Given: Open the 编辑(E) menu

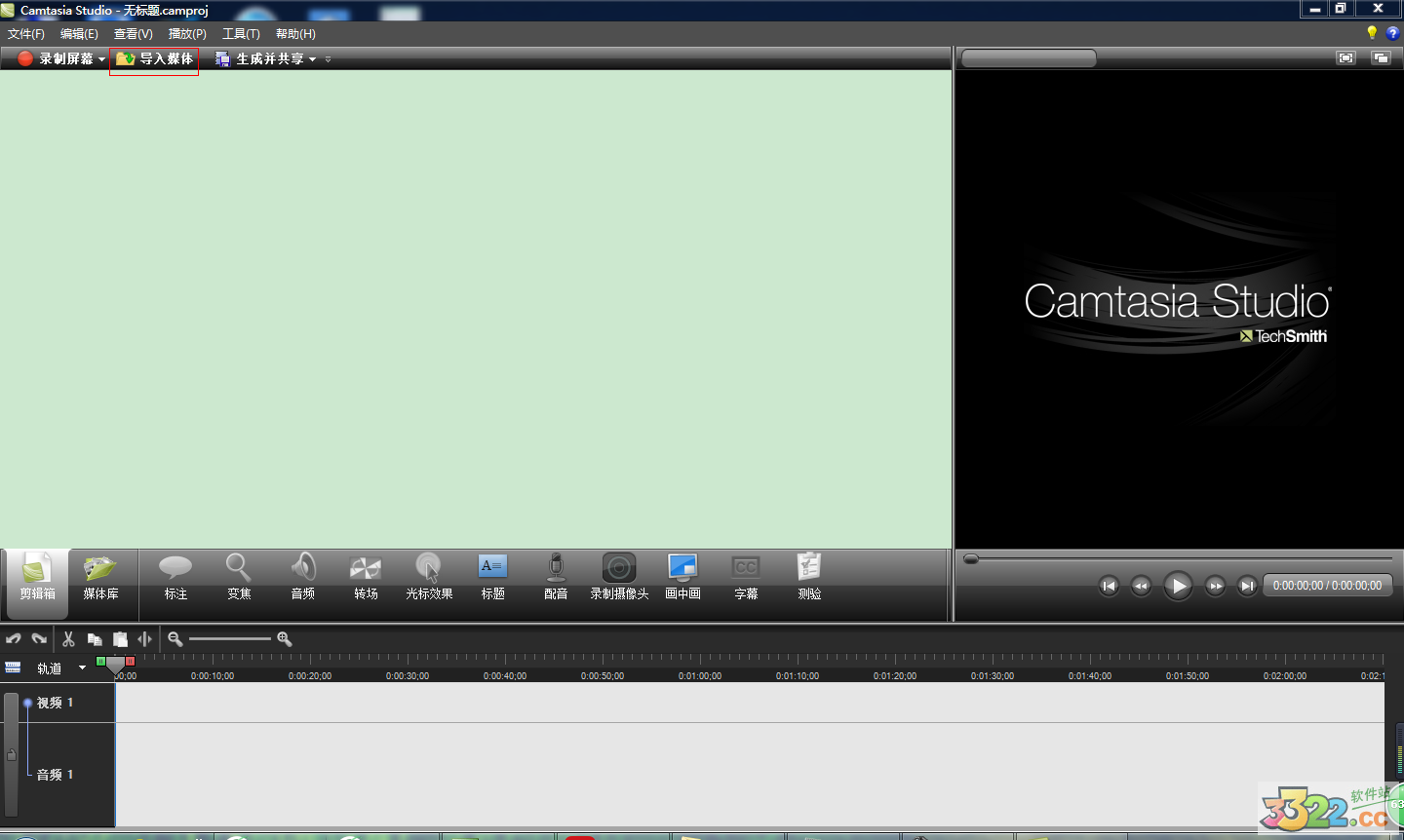Looking at the screenshot, I should (x=79, y=34).
